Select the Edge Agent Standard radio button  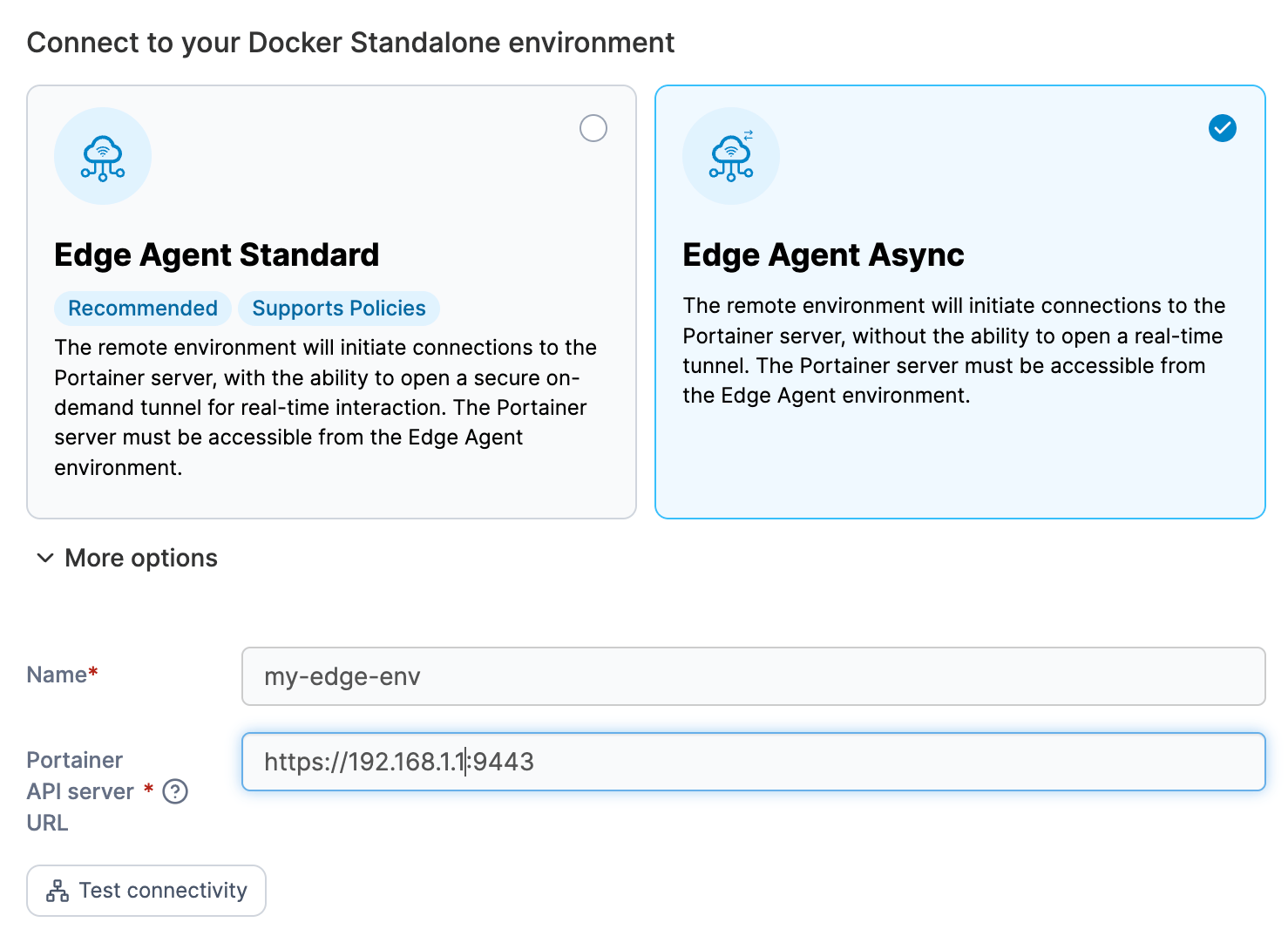[x=593, y=128]
